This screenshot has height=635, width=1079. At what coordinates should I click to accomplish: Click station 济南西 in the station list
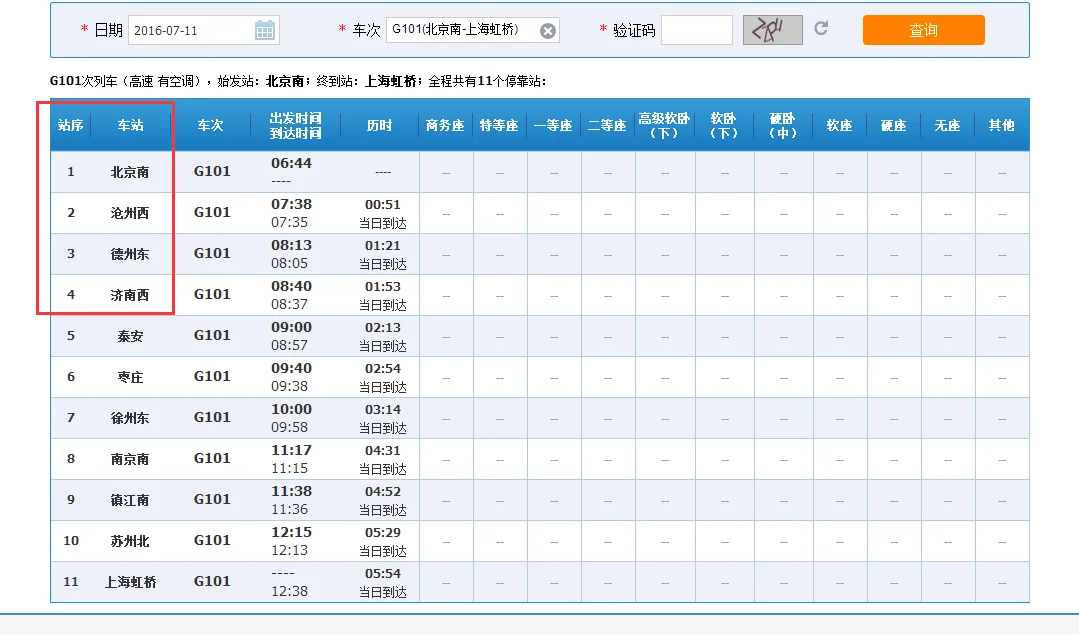click(x=130, y=294)
